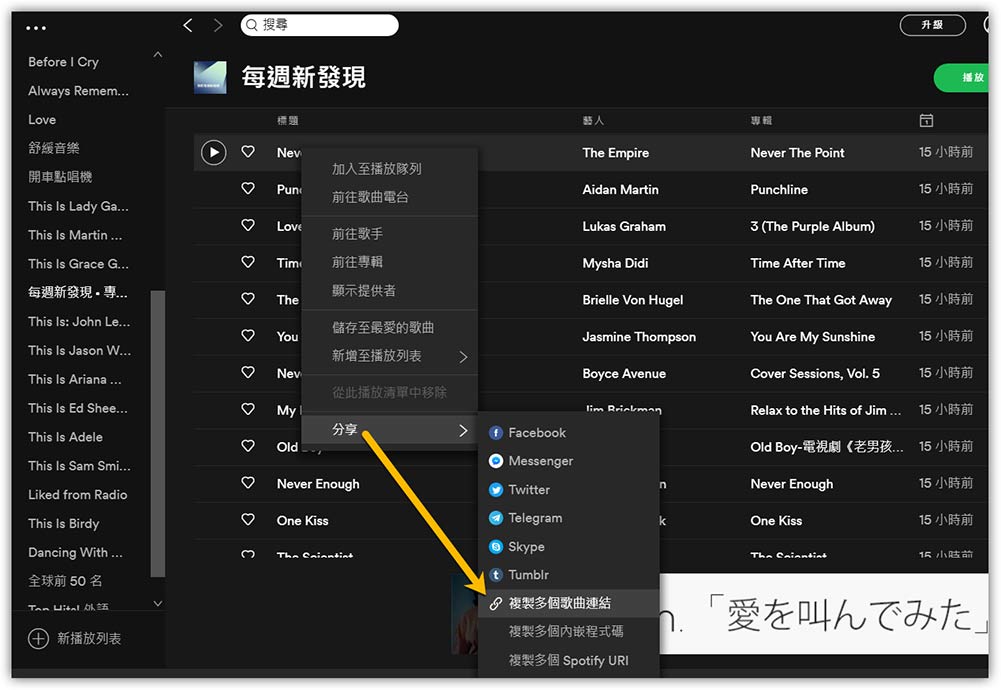1001x690 pixels.
Task: Open This Is Ed Sheeran sidebar playlist
Action: [77, 408]
